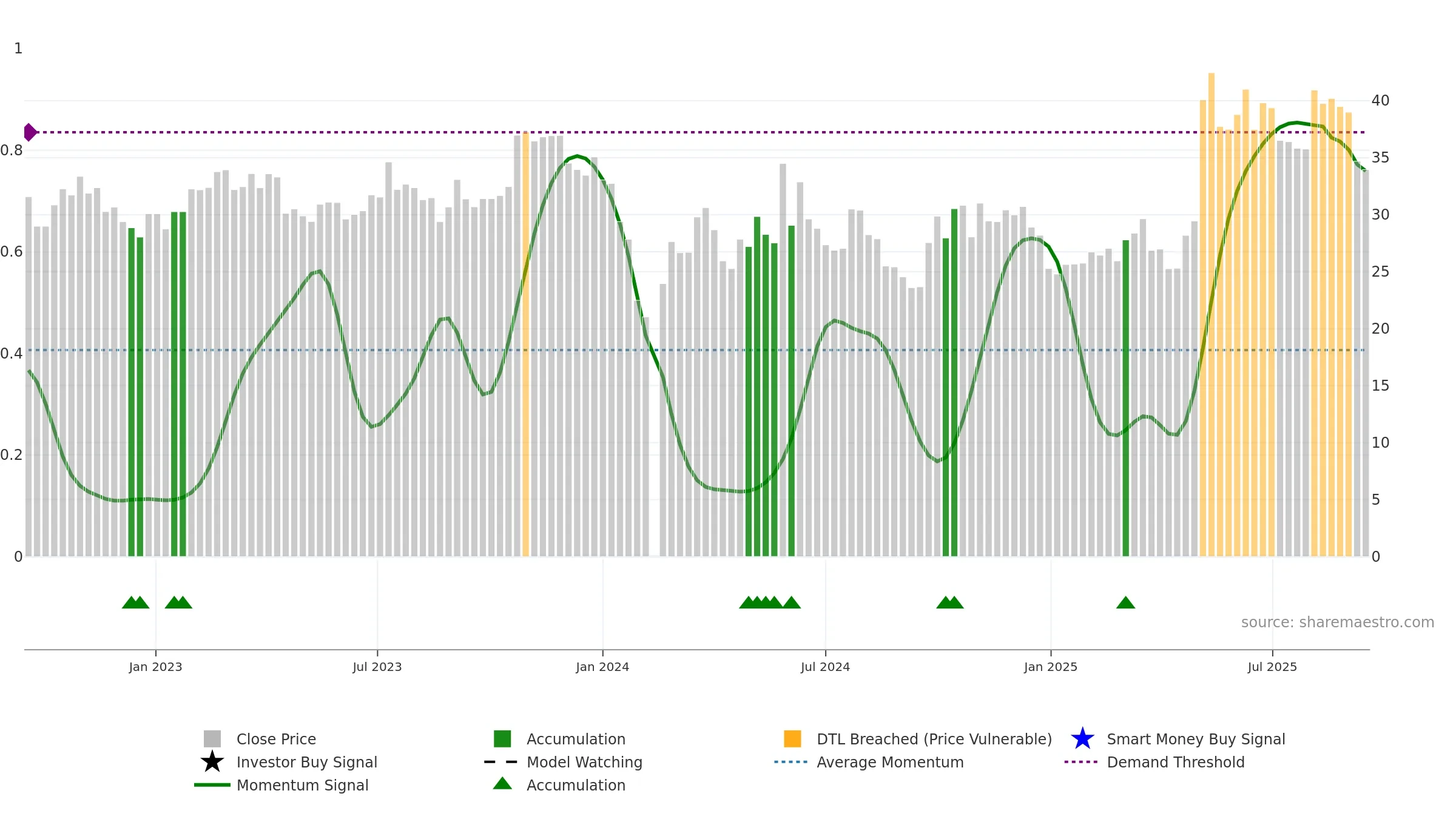Image resolution: width=1456 pixels, height=819 pixels.
Task: Click the orange DTL Breached legend square
Action: (x=792, y=739)
